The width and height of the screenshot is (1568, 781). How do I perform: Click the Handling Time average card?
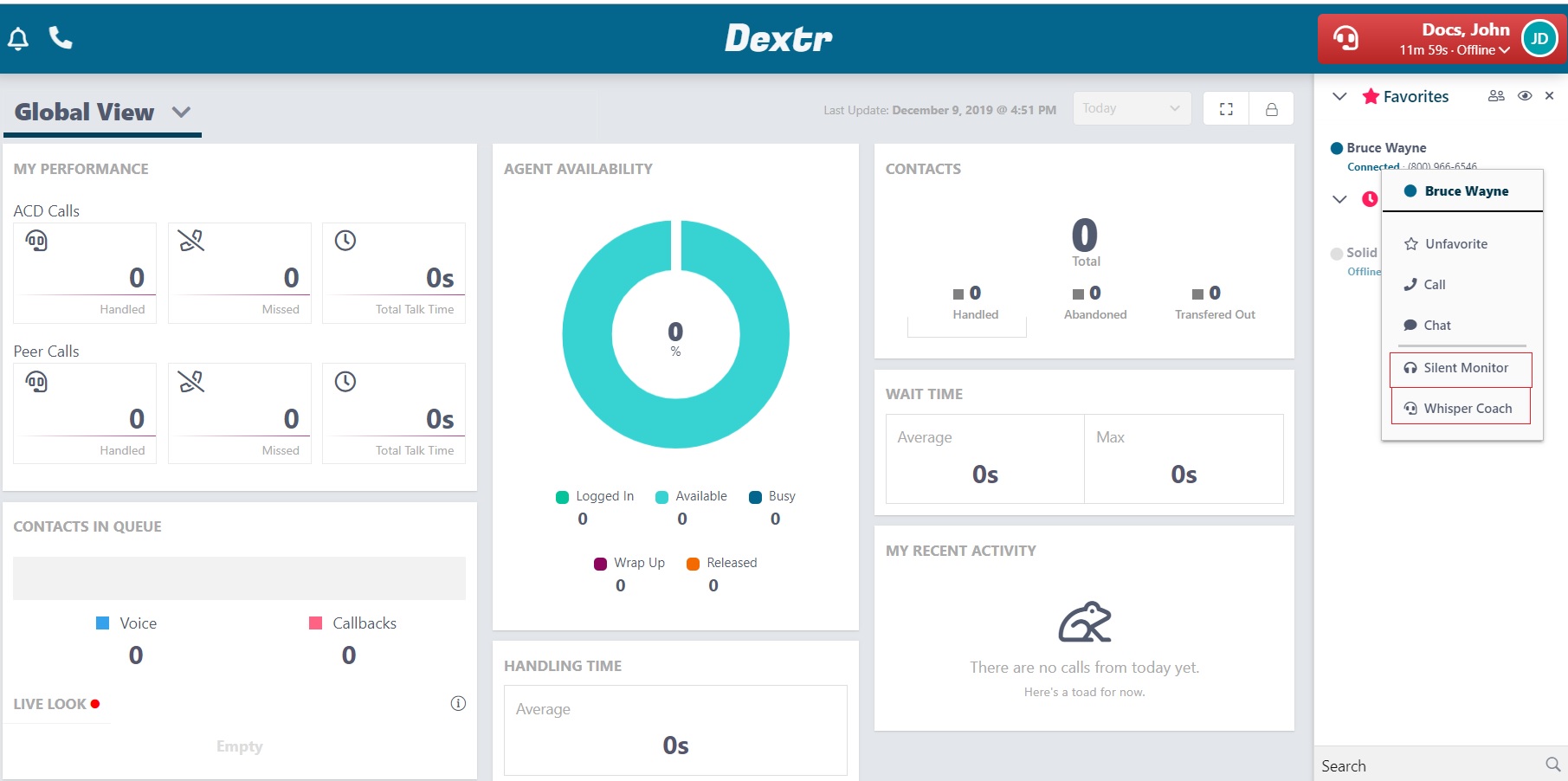[675, 730]
